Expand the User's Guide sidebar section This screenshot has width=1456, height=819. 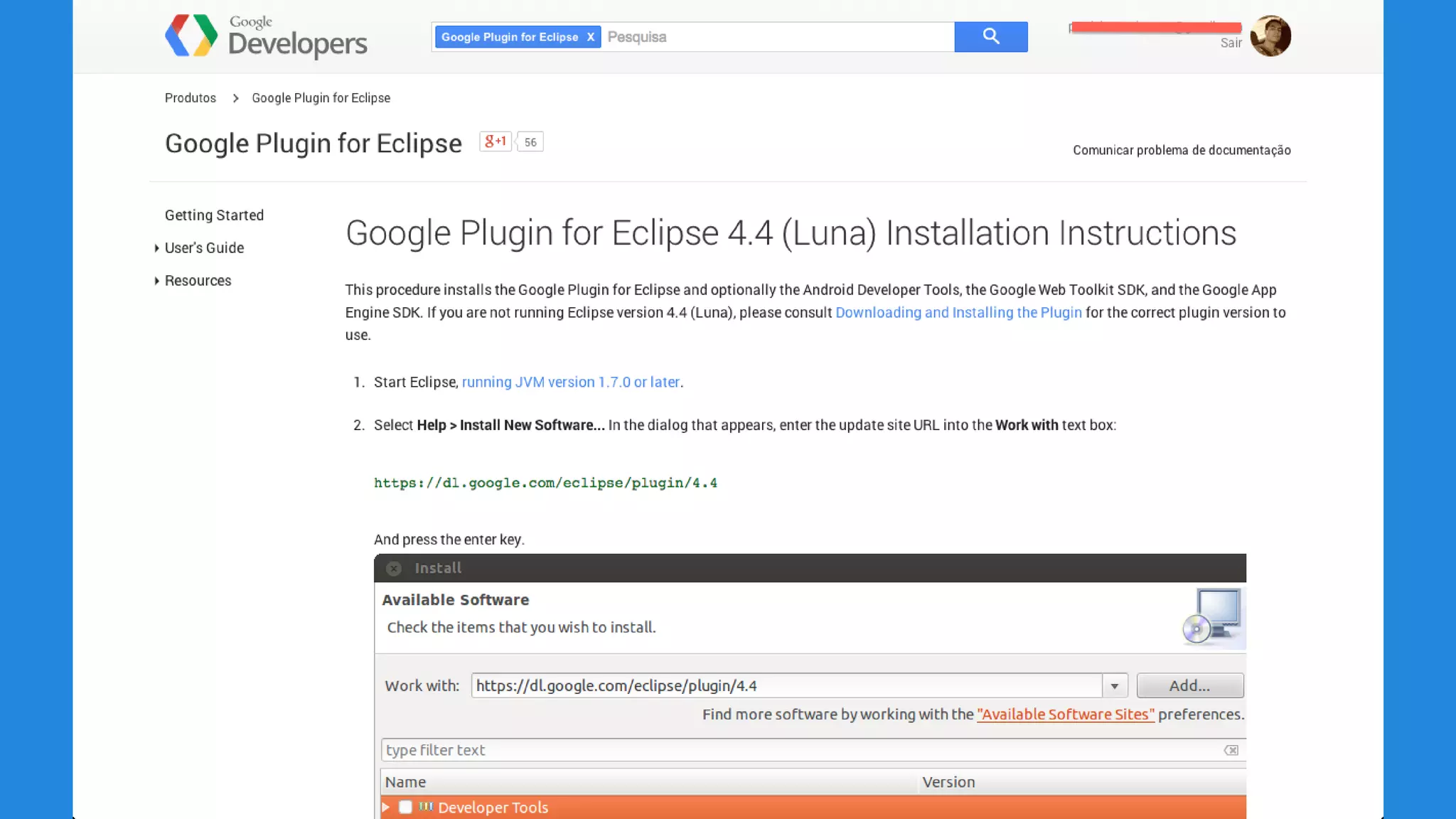(x=156, y=248)
